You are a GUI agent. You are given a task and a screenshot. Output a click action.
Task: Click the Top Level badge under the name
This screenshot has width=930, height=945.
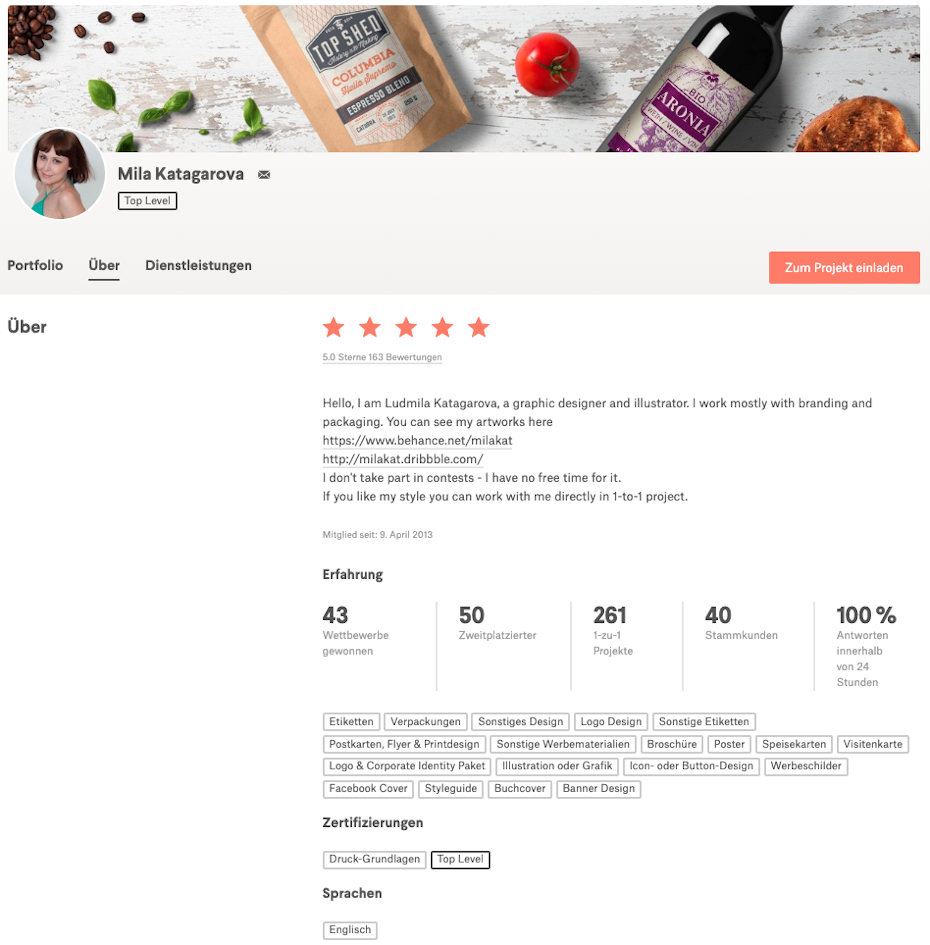(147, 201)
